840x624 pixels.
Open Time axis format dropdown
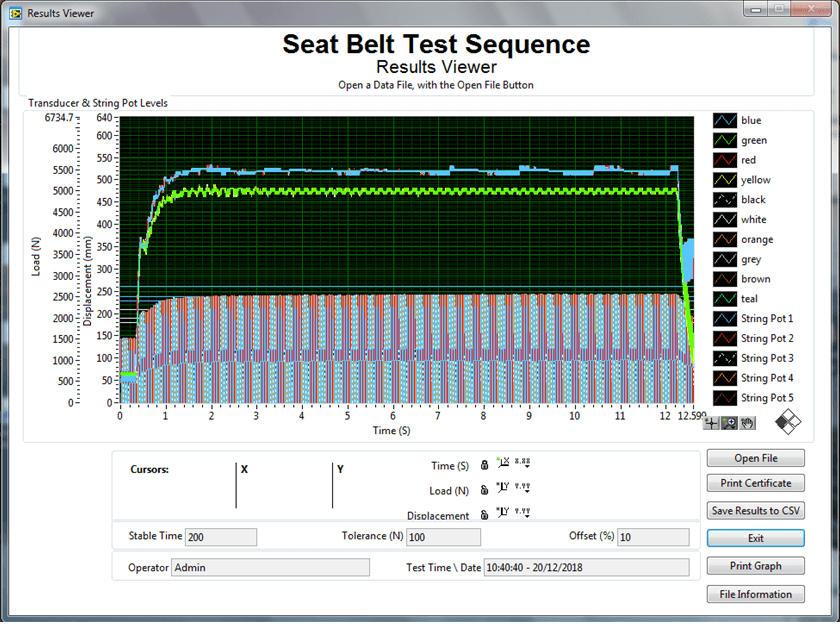[522, 463]
